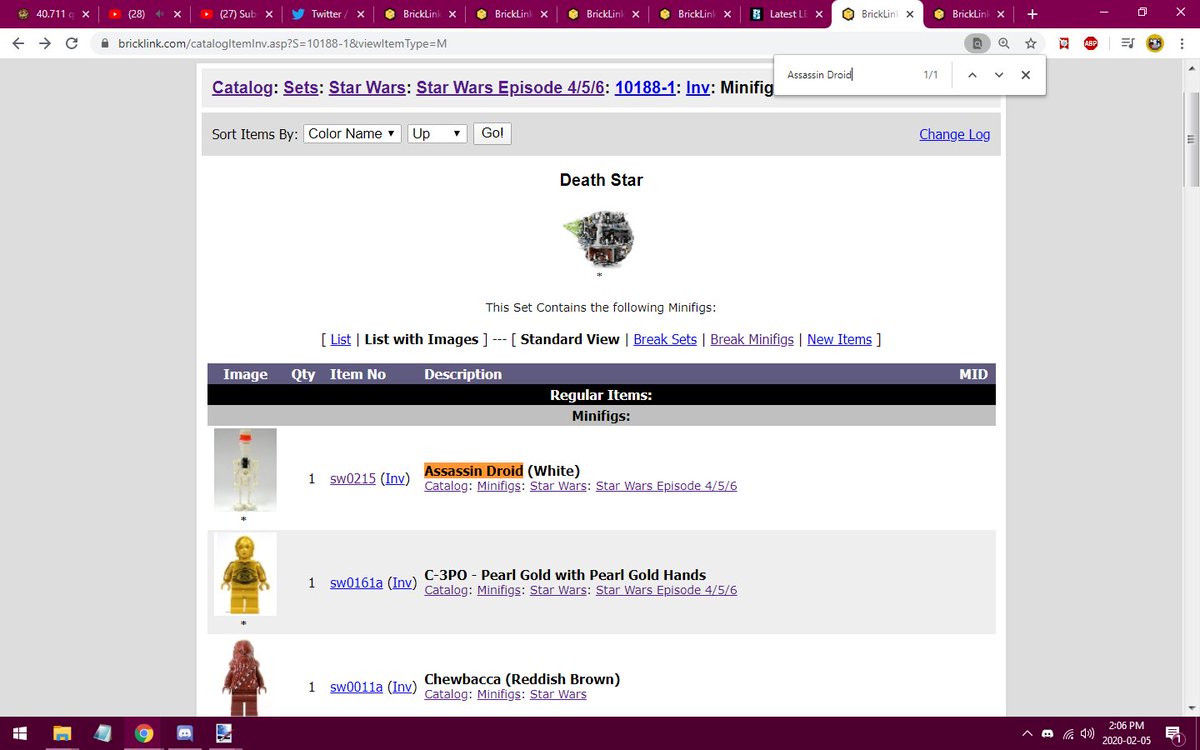This screenshot has height=750, width=1200.
Task: Open the Color Name sort dropdown
Action: point(352,133)
